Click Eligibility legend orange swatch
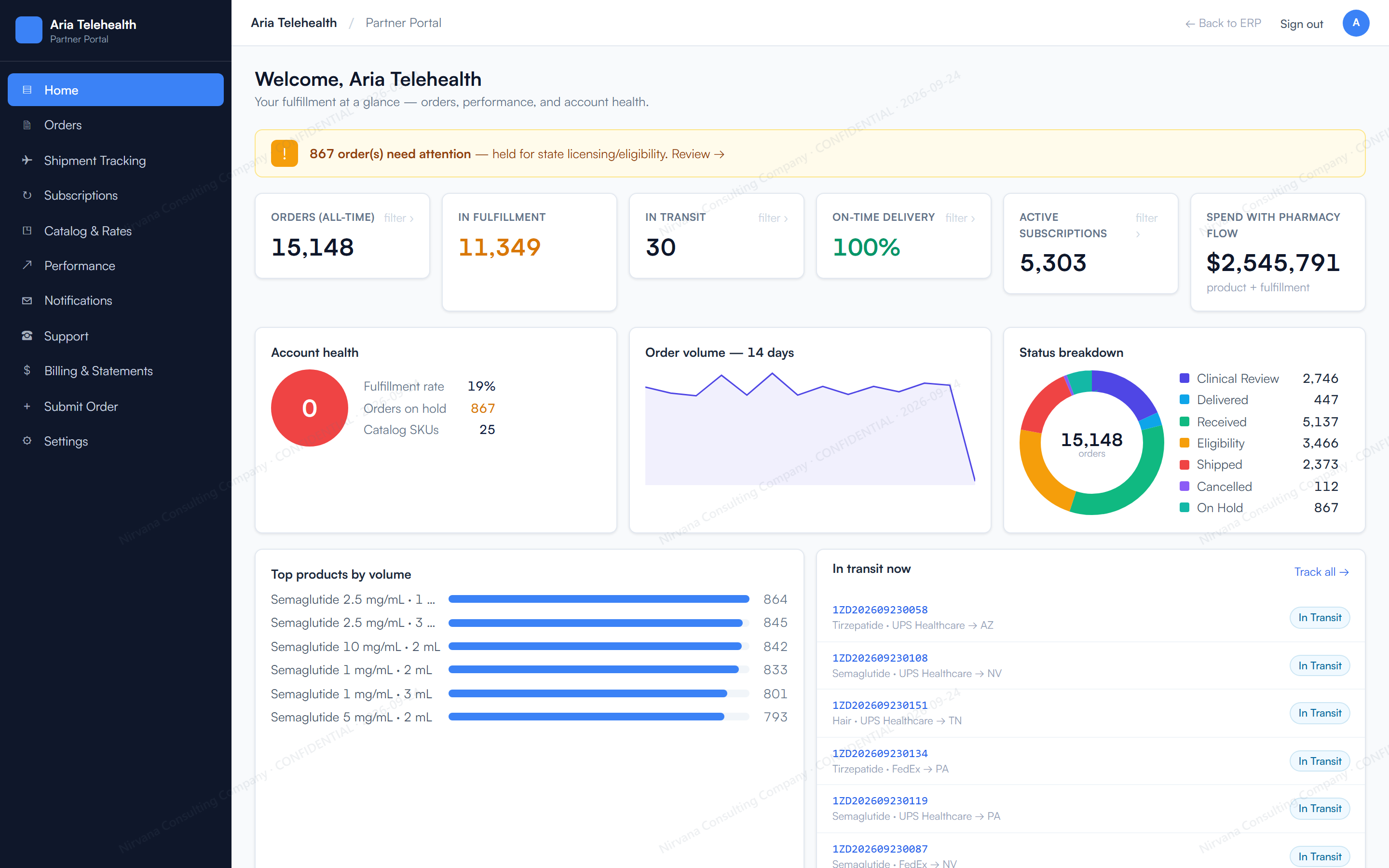Viewport: 1389px width, 868px height. (x=1184, y=443)
